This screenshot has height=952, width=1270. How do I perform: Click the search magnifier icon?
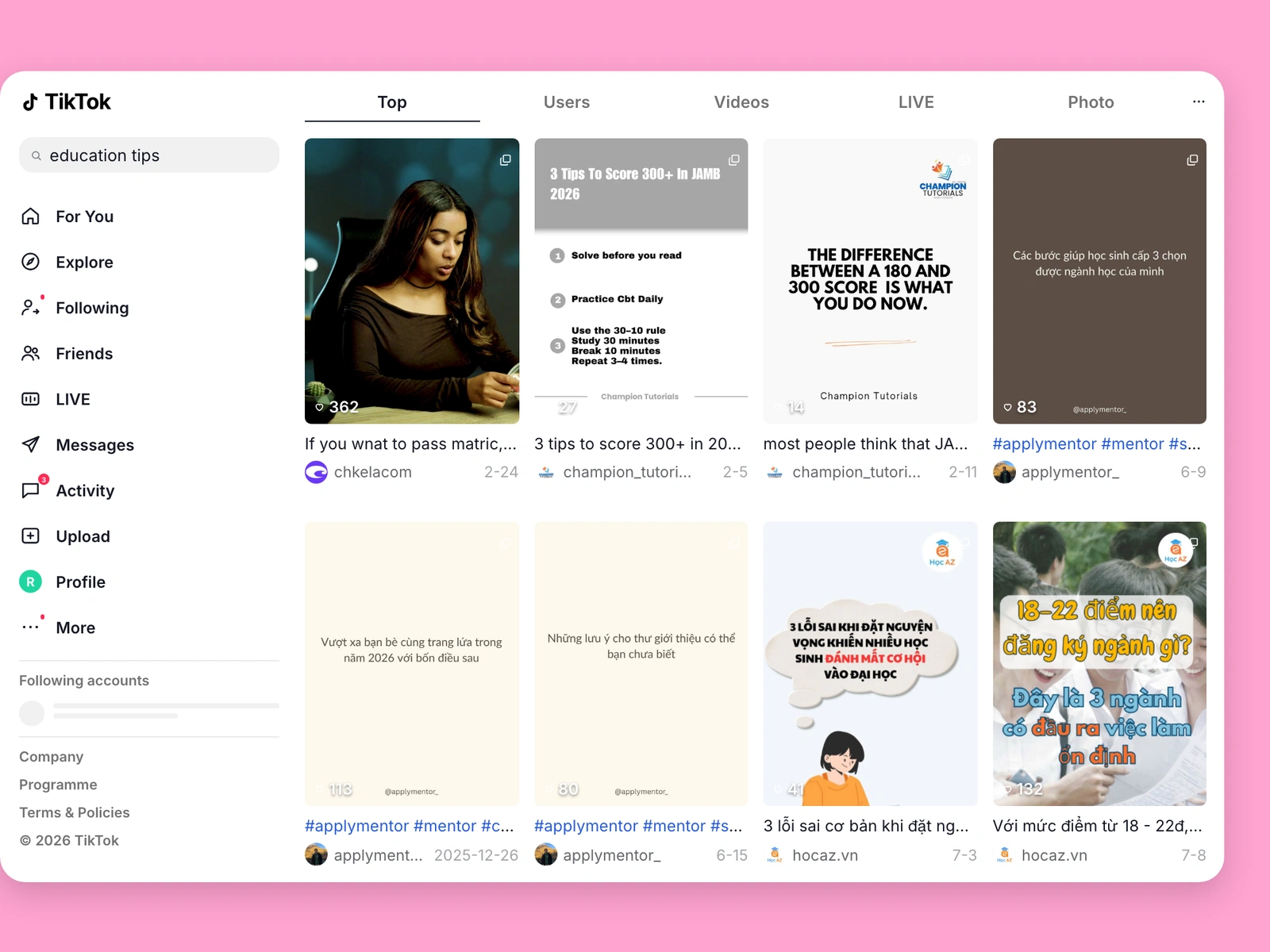click(x=37, y=155)
